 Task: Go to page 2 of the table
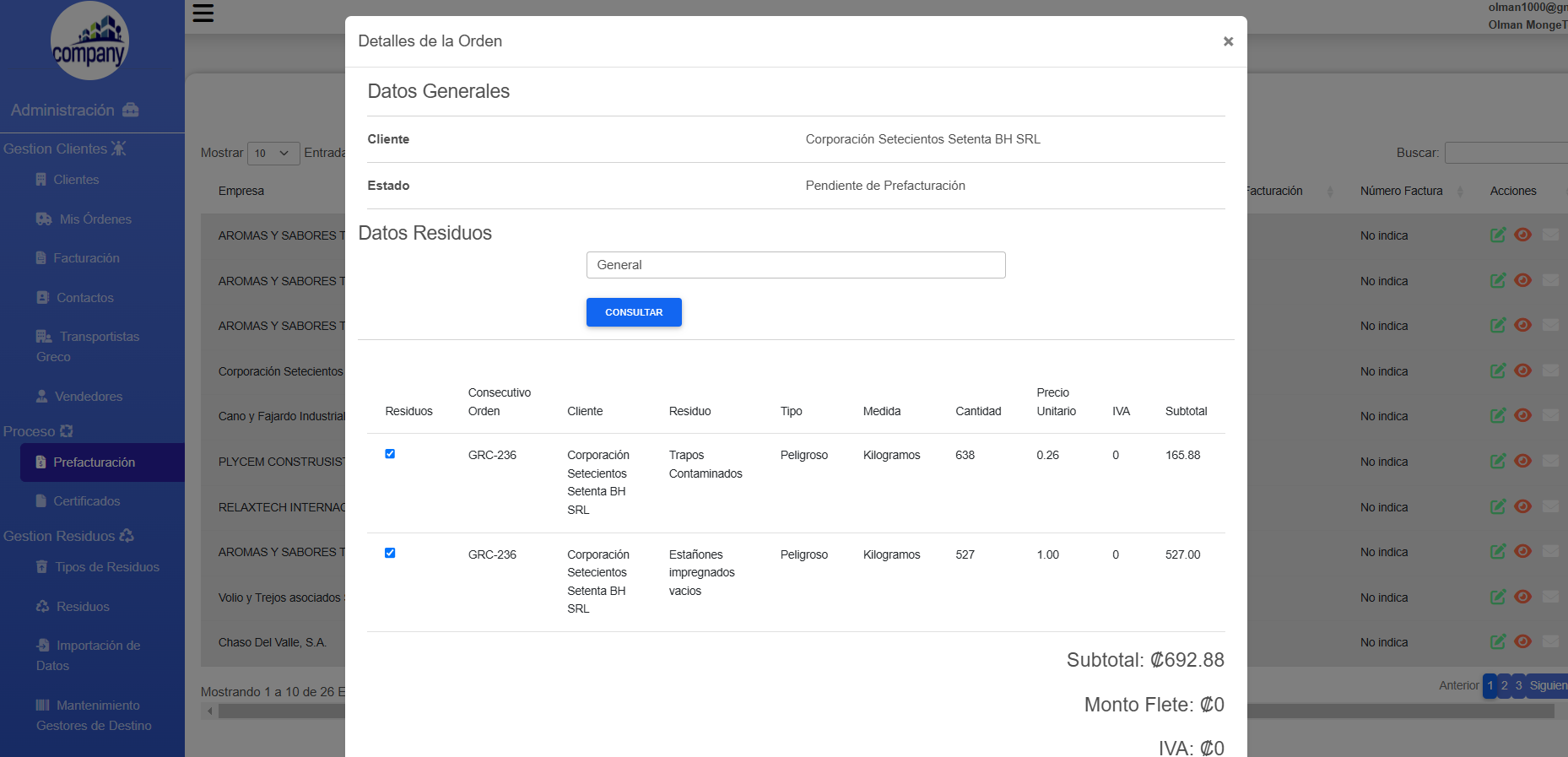[x=1504, y=685]
